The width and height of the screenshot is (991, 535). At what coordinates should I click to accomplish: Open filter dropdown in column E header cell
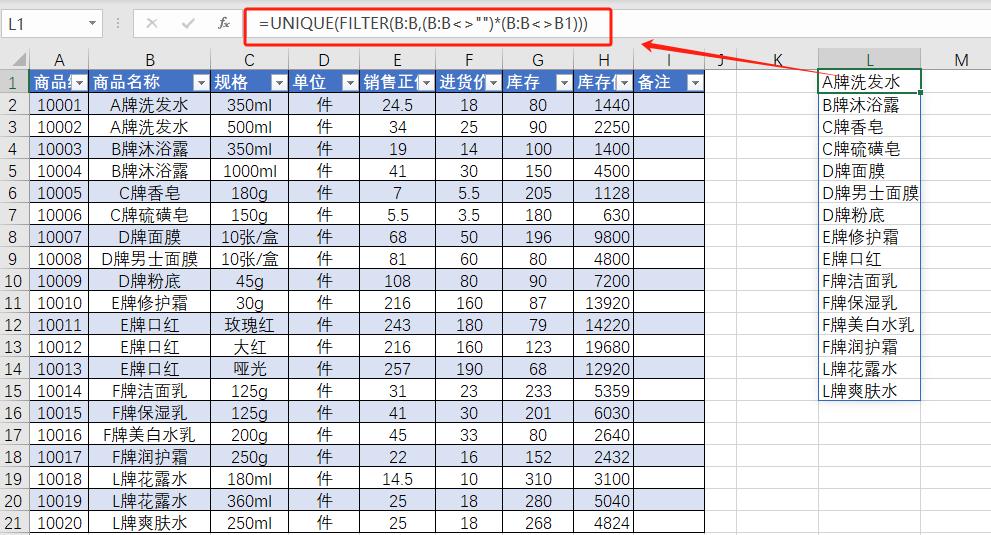tap(427, 82)
